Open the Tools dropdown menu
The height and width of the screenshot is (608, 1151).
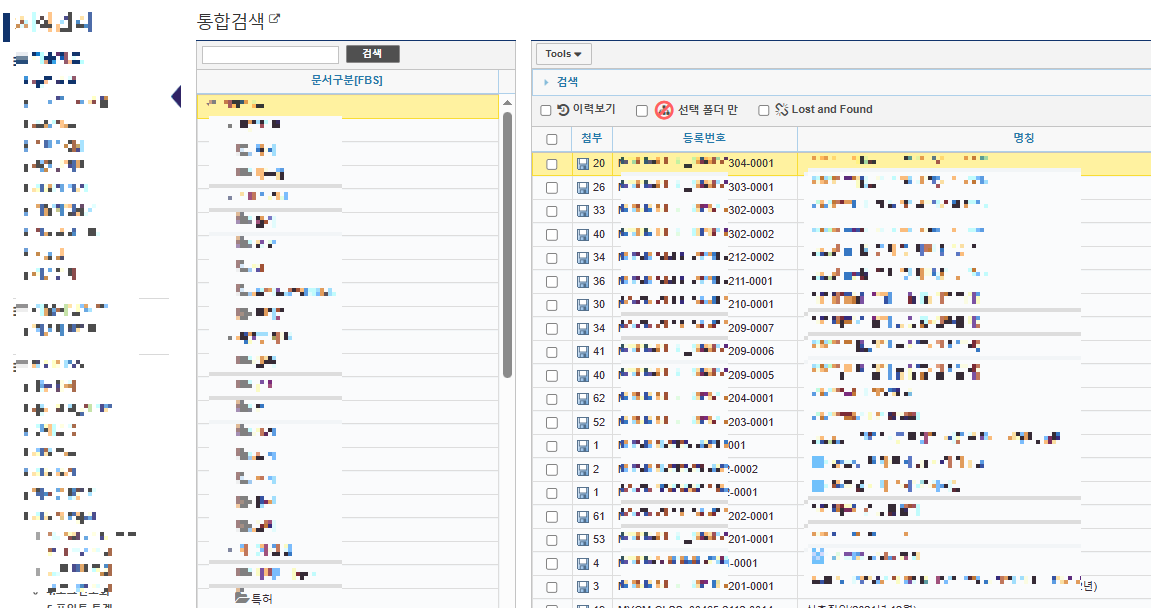tap(564, 54)
